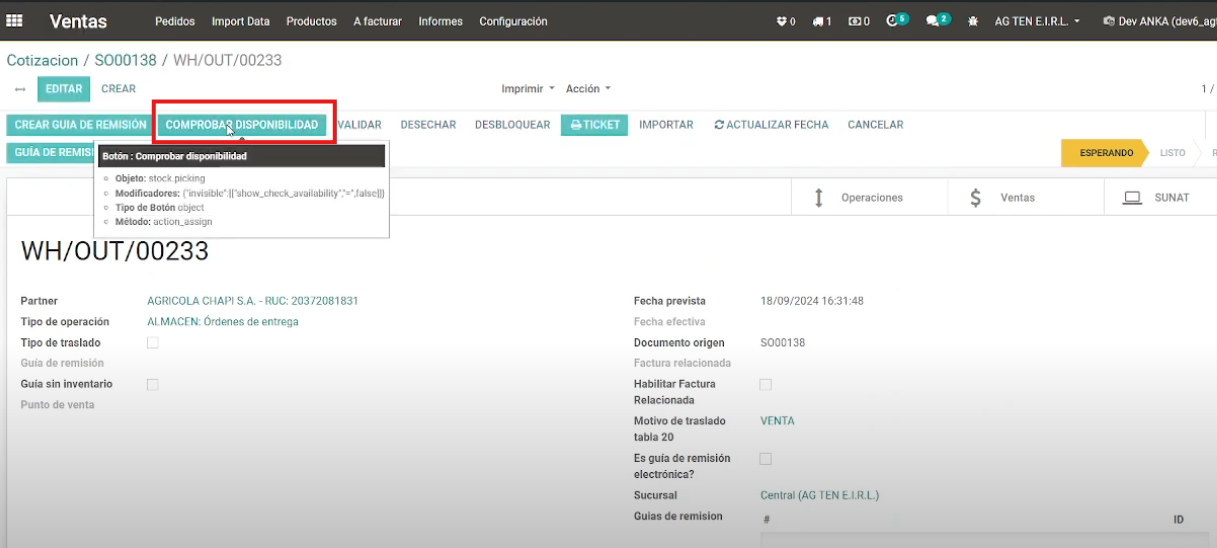Click COMPROBAR DISPONIBILIDAD button
This screenshot has width=1217, height=548.
click(242, 125)
